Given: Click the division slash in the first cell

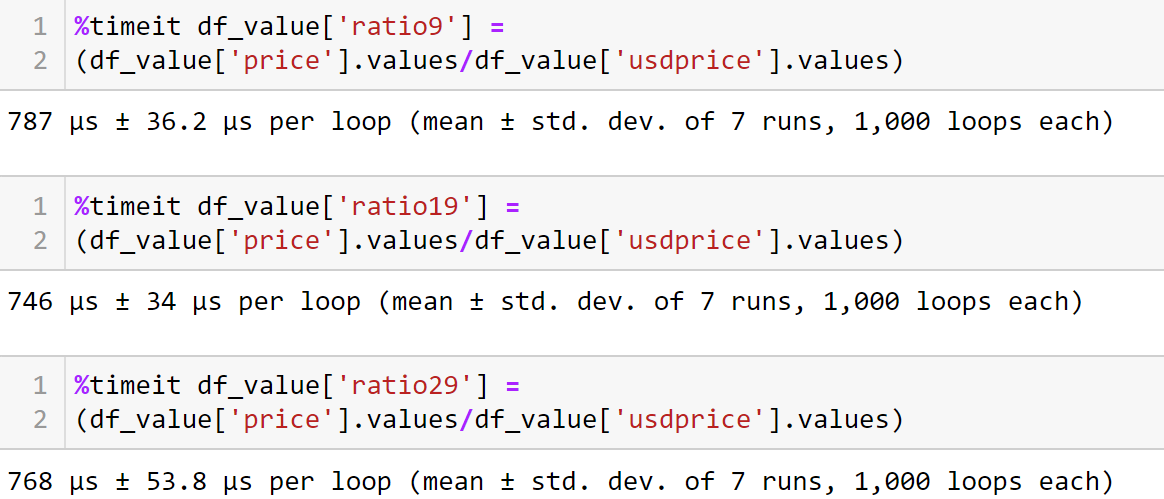Looking at the screenshot, I should 466,61.
